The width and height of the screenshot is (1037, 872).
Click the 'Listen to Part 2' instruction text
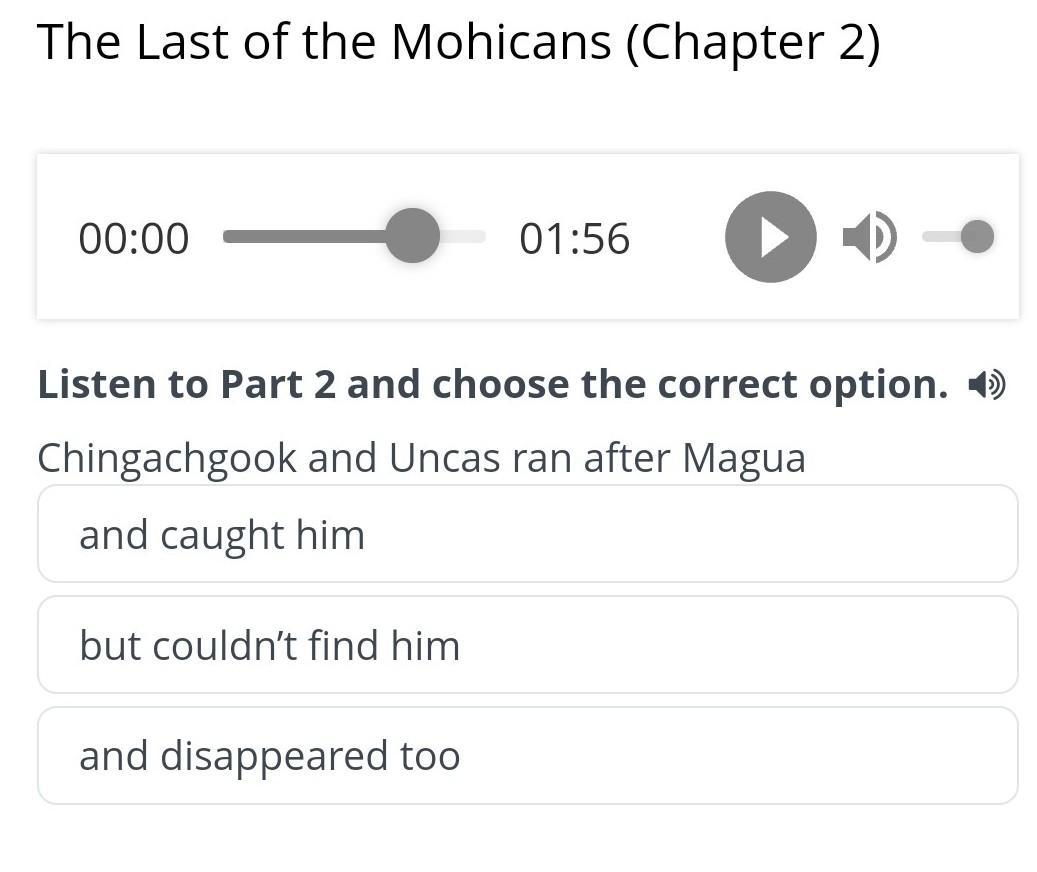coord(492,384)
